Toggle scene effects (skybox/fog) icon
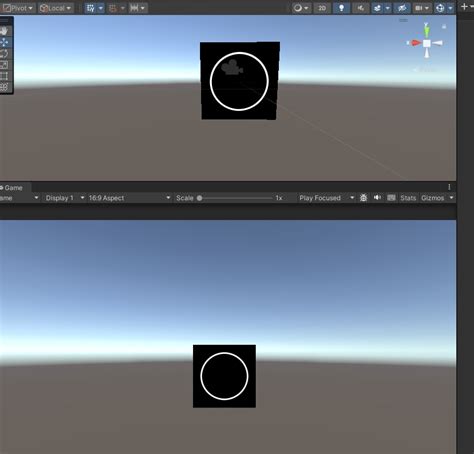The image size is (474, 454). coord(377,8)
